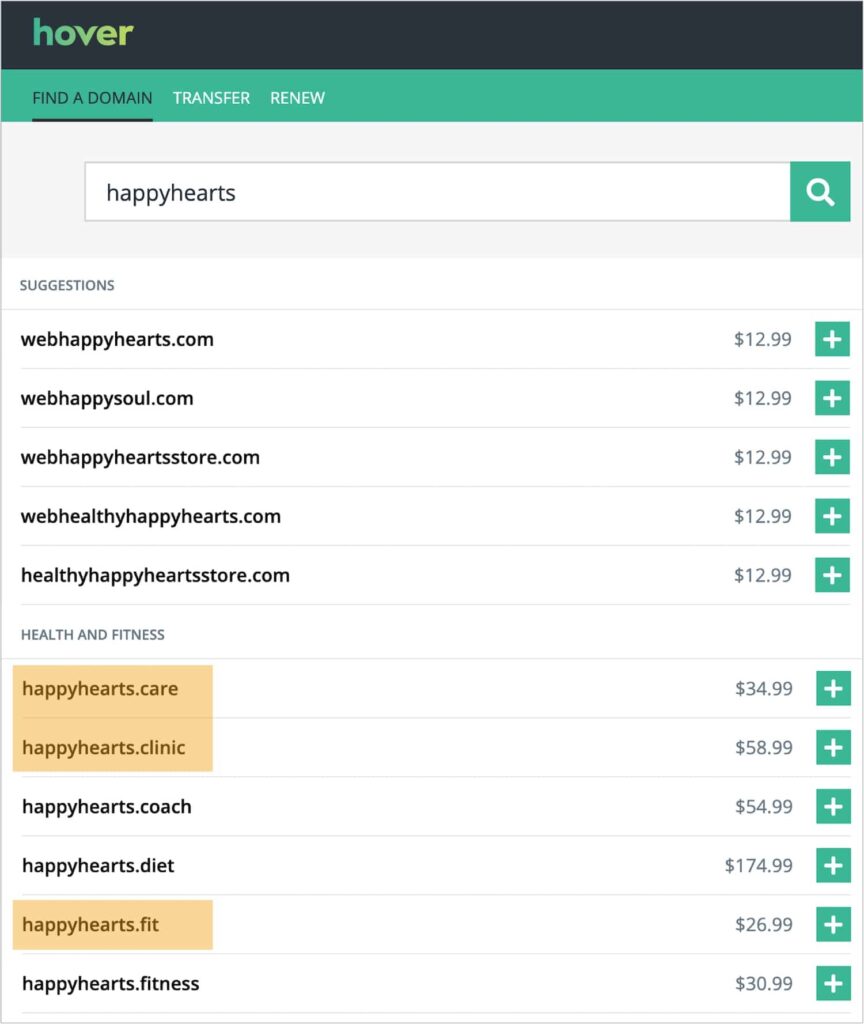Click the $12.99 price for webhappyhearts.com
The height and width of the screenshot is (1024, 864).
(762, 339)
